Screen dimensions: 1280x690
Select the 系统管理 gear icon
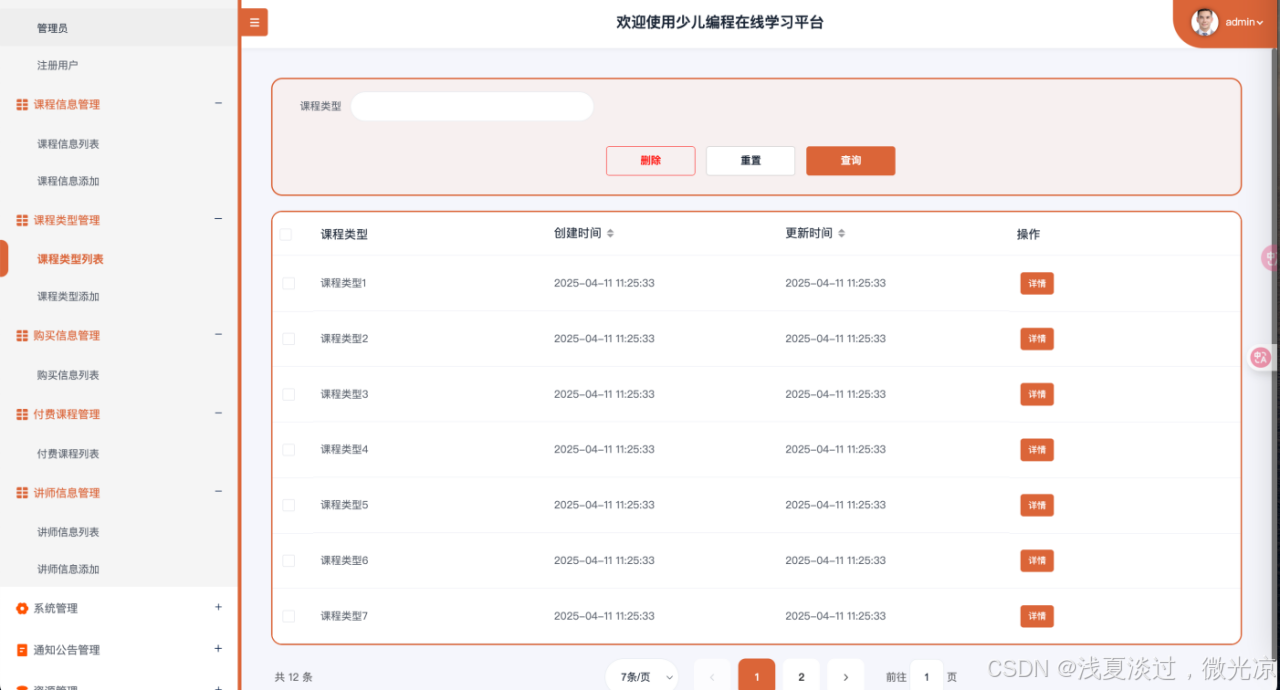click(23, 607)
